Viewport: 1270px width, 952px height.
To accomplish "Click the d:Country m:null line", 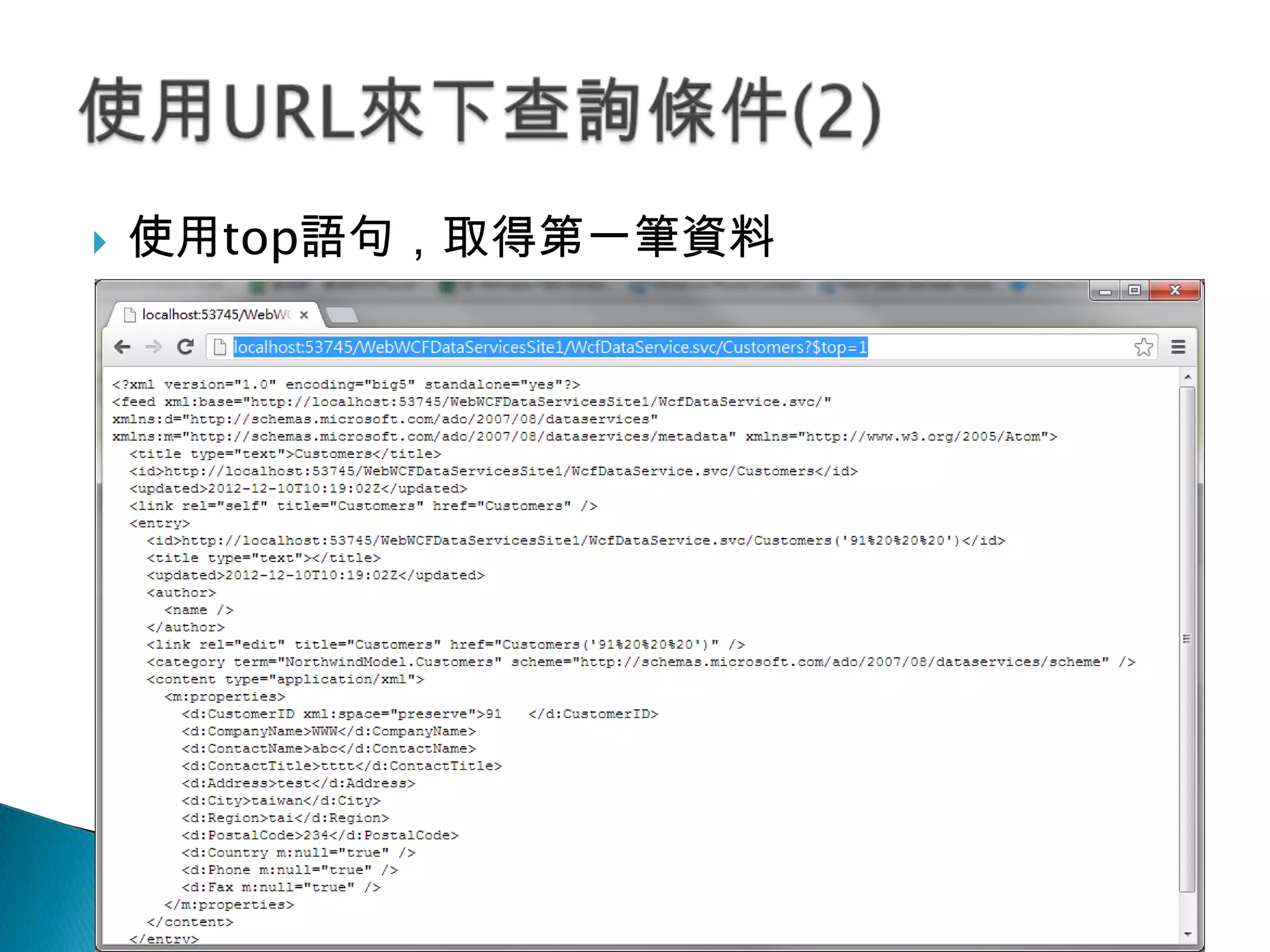I will point(298,853).
